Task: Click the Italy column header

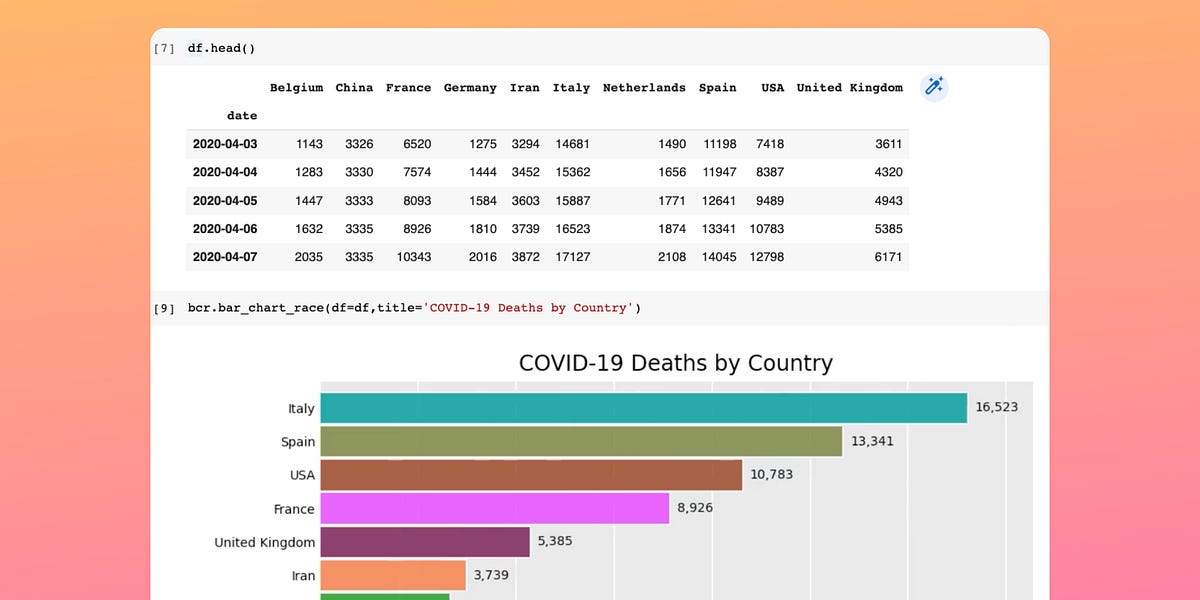Action: click(571, 87)
